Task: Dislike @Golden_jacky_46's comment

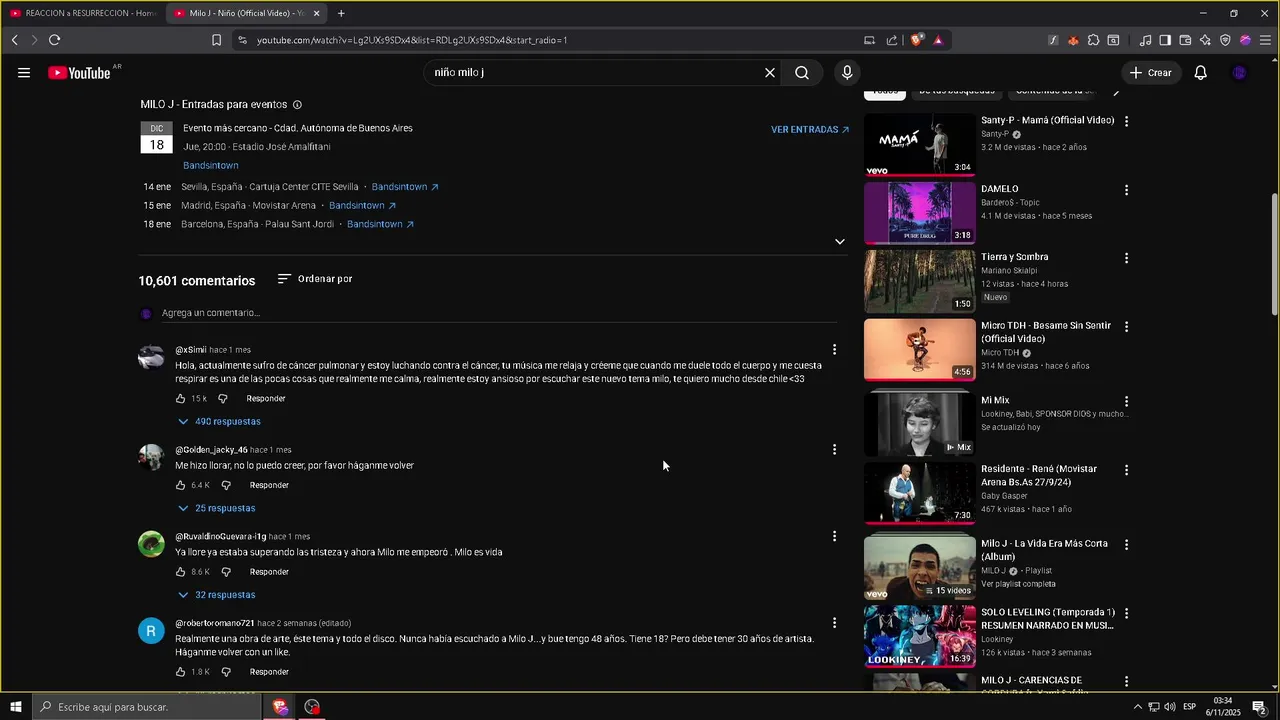Action: (226, 486)
